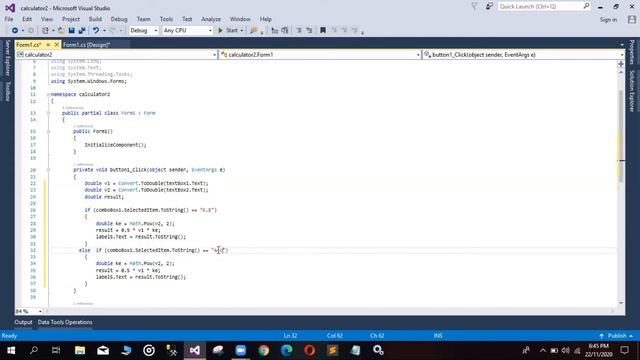The height and width of the screenshot is (360, 640).
Task: Open Zoom from the taskbar
Action: [241, 350]
